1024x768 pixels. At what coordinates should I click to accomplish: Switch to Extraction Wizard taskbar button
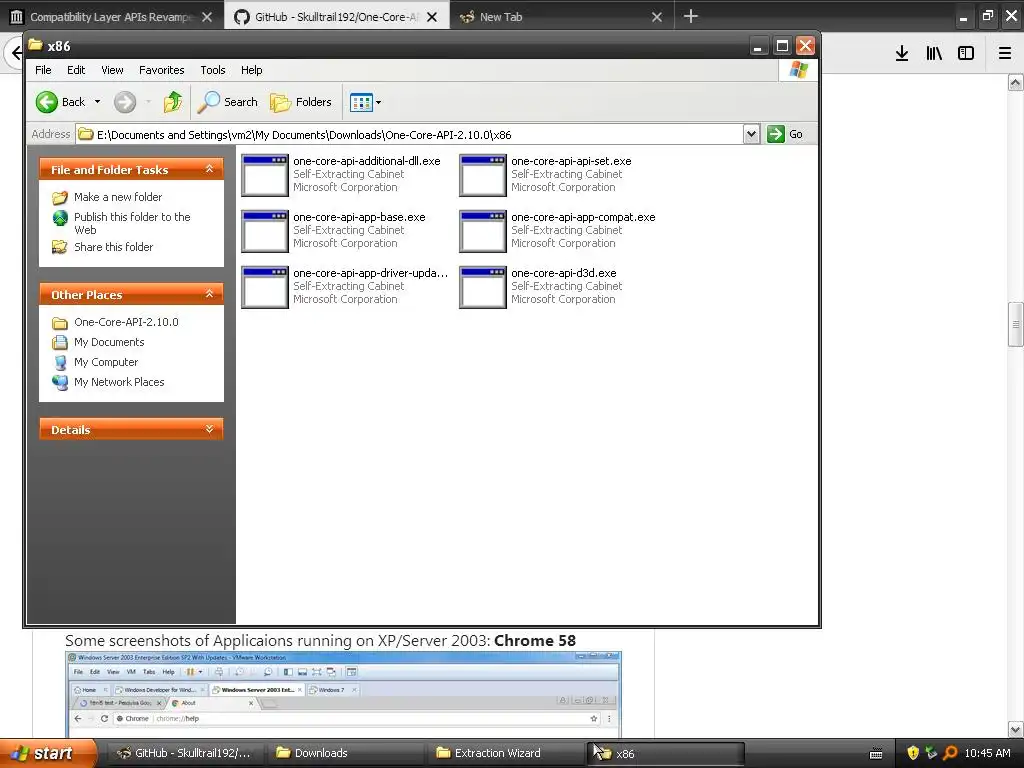[507, 754]
